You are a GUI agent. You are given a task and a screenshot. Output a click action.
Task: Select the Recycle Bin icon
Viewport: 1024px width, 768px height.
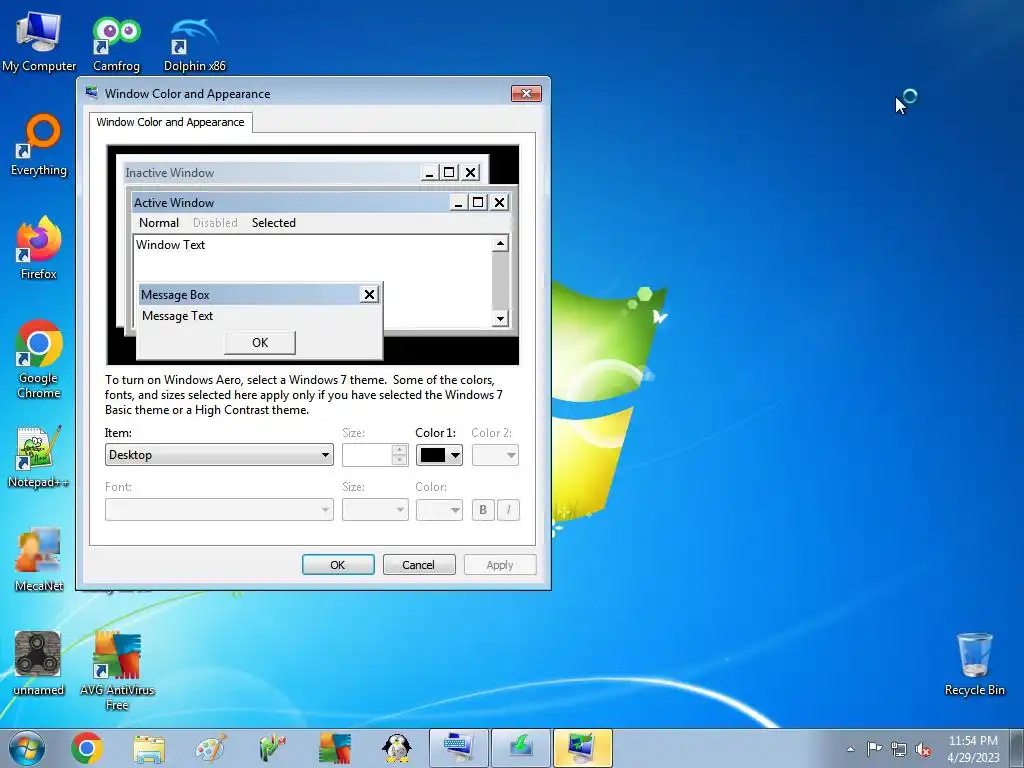974,664
